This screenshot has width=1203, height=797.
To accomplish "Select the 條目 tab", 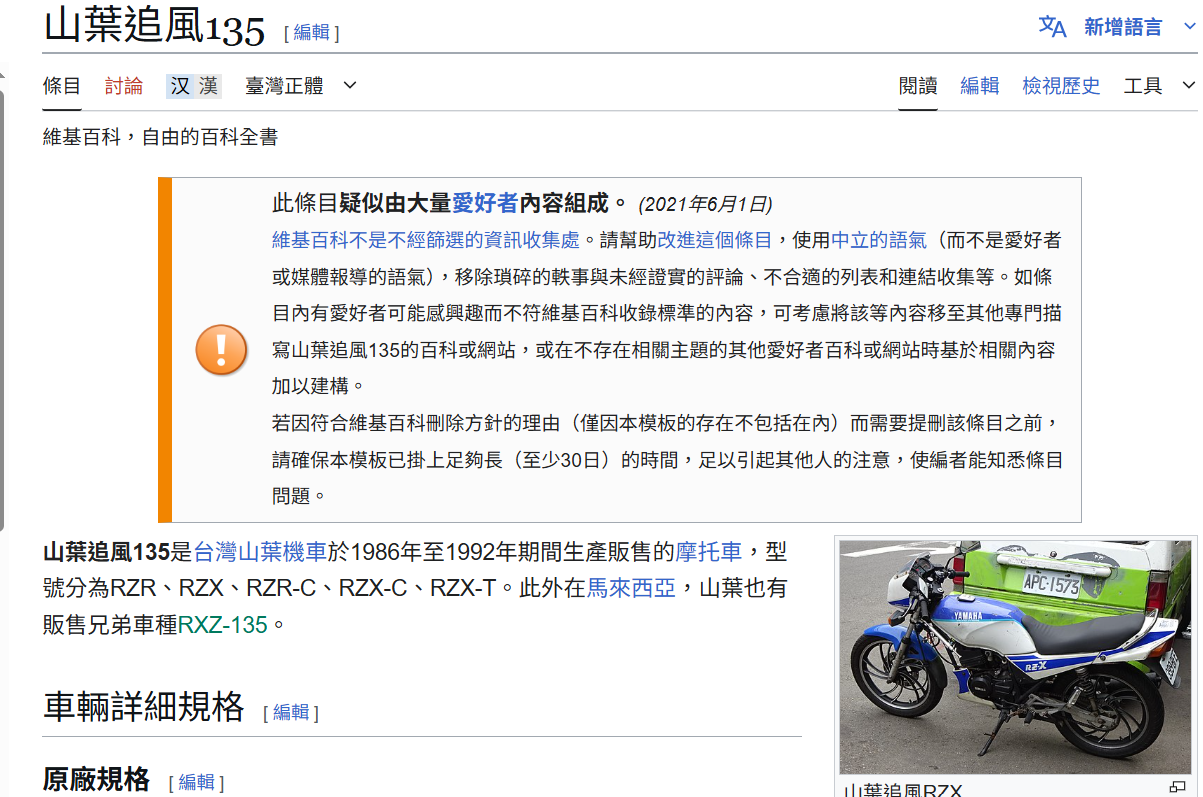I will point(62,86).
